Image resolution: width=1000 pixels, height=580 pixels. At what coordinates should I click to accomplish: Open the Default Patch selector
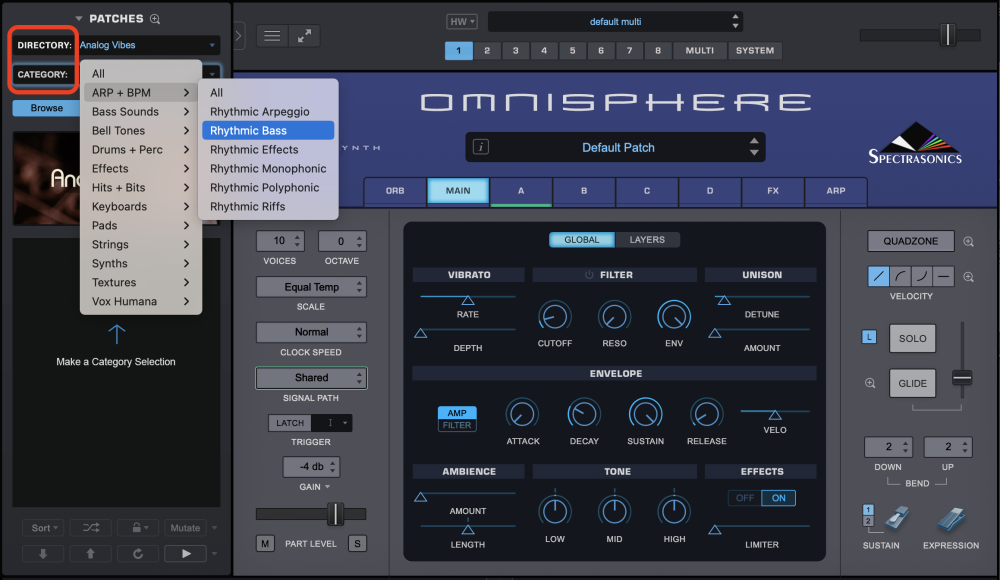tap(615, 147)
